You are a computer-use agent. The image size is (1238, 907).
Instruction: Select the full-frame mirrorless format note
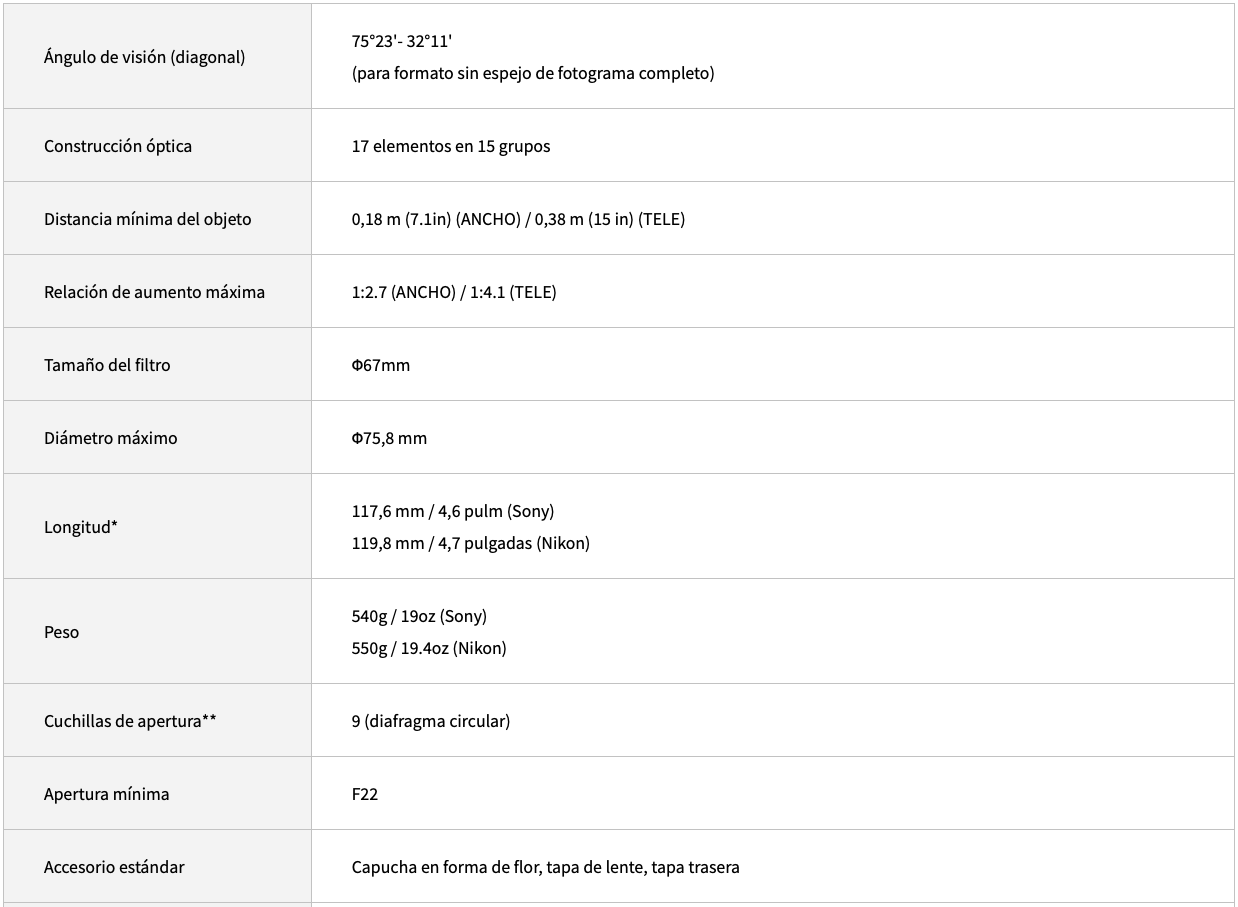pos(533,73)
